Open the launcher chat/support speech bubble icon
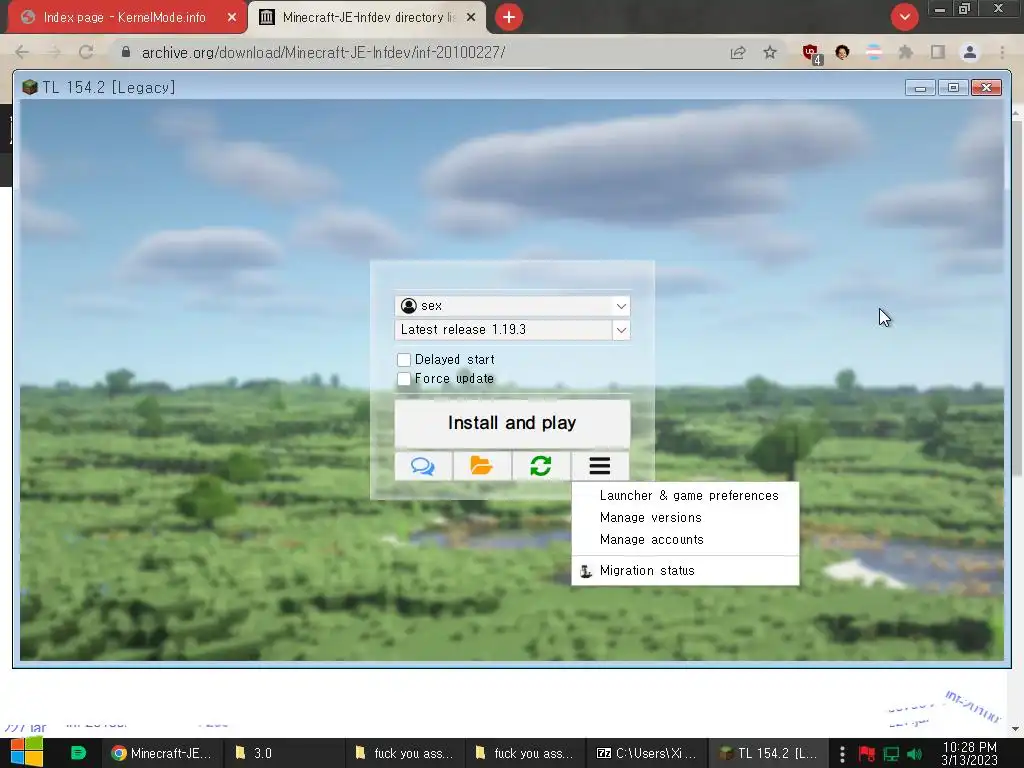 click(423, 466)
